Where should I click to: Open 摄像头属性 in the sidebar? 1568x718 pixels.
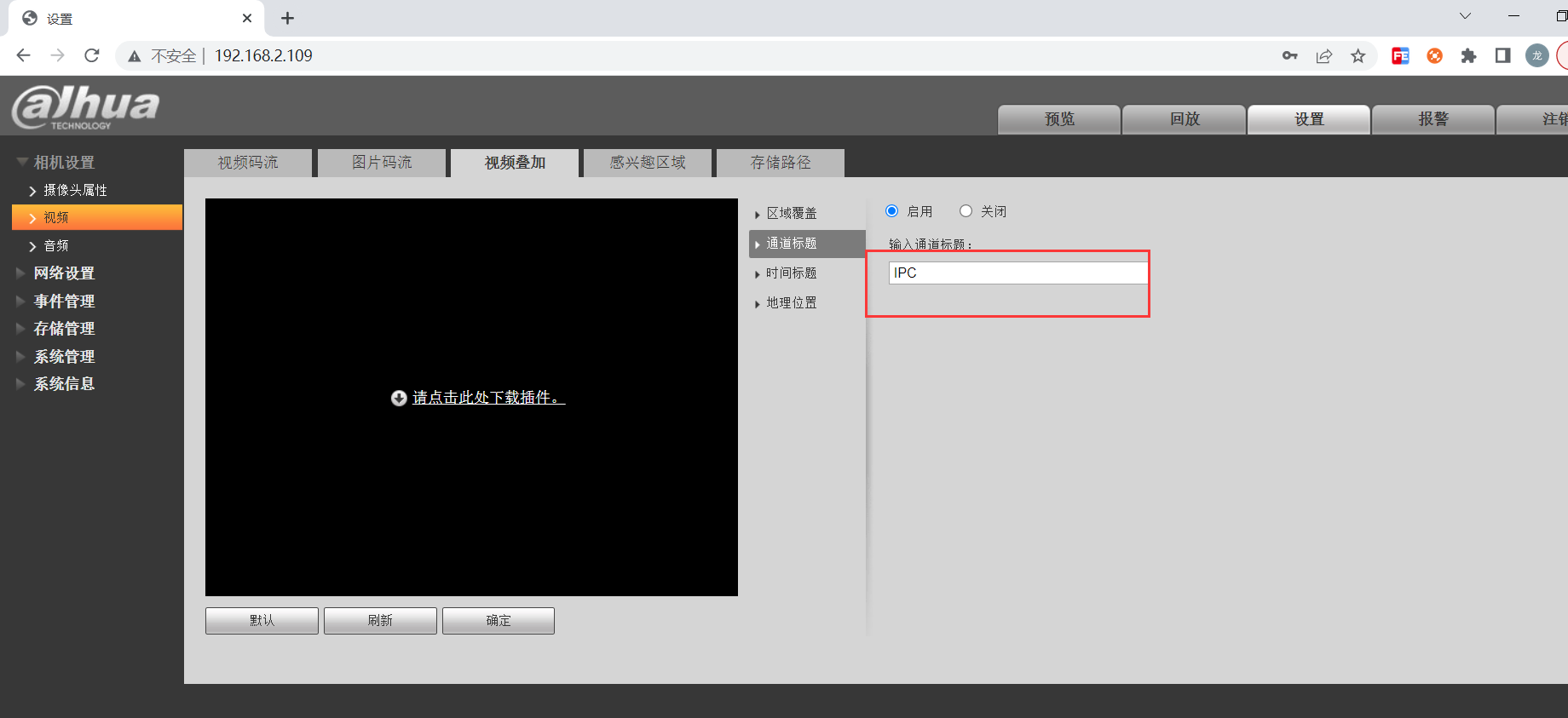pos(75,190)
